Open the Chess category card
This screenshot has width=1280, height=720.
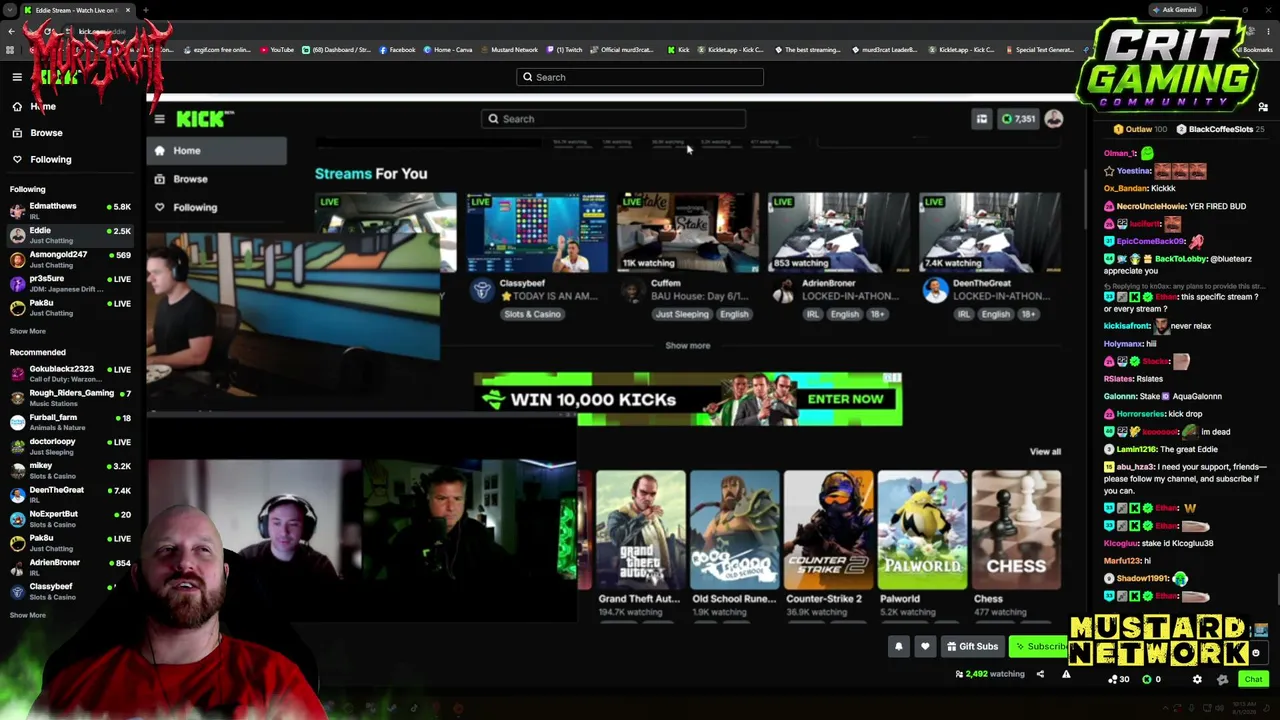tap(1016, 530)
